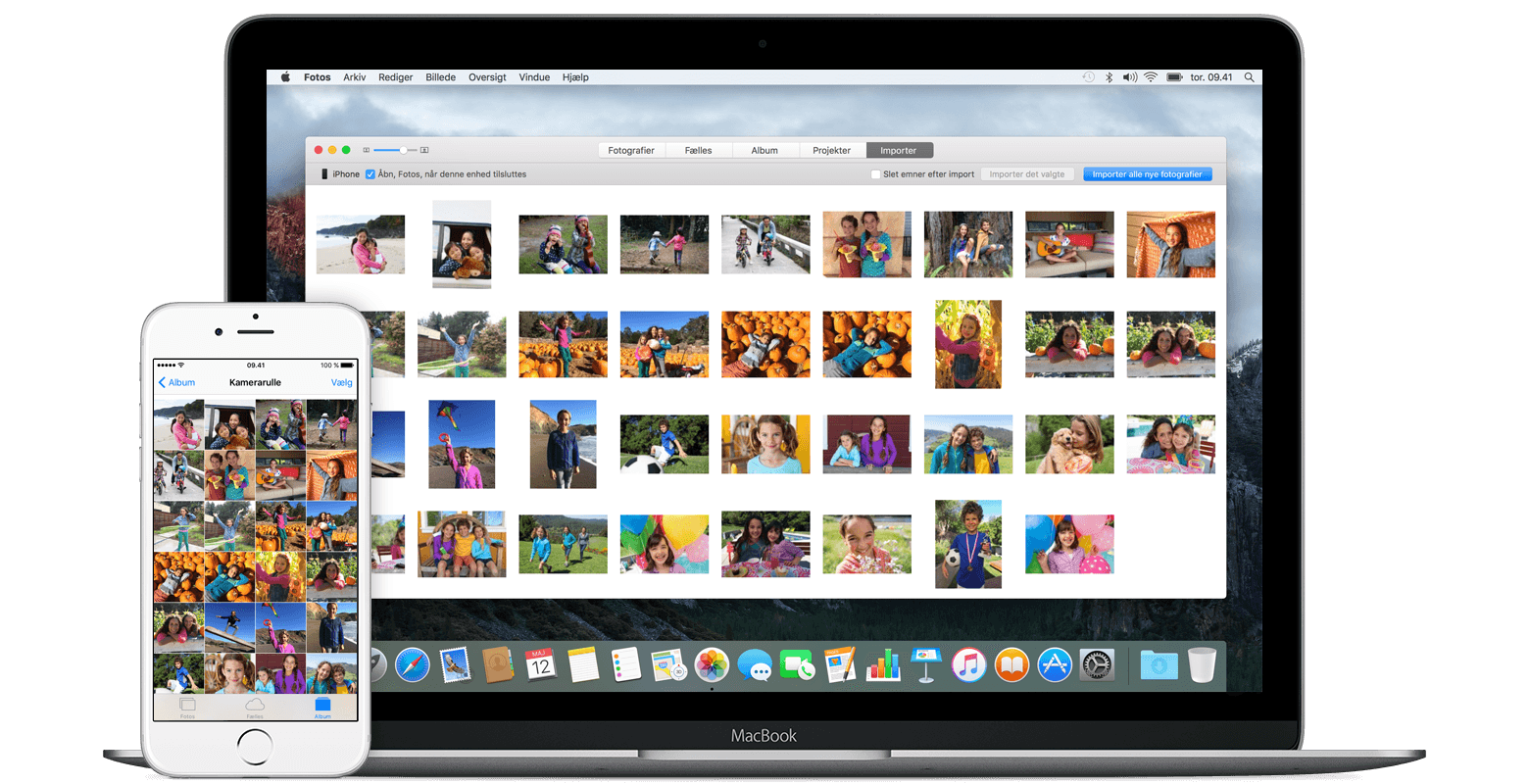Select the golden retriever puppy photo
1529x784 pixels.
1069,444
